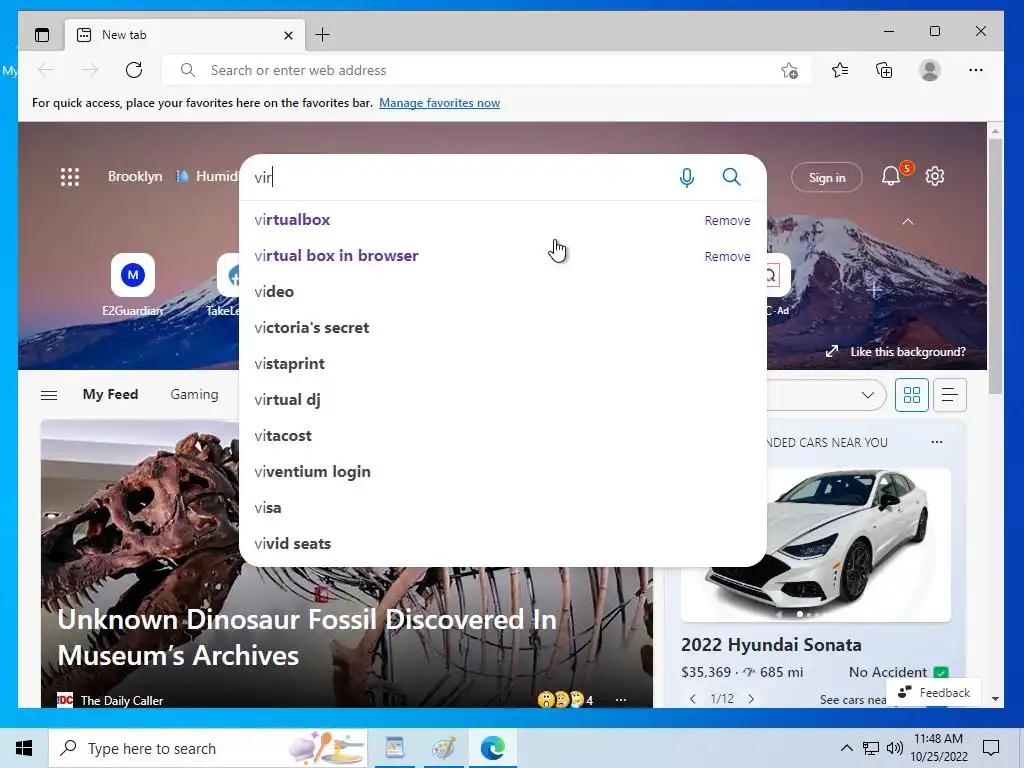This screenshot has height=768, width=1024.
Task: Select vivid seats suggestion
Action: point(503,543)
